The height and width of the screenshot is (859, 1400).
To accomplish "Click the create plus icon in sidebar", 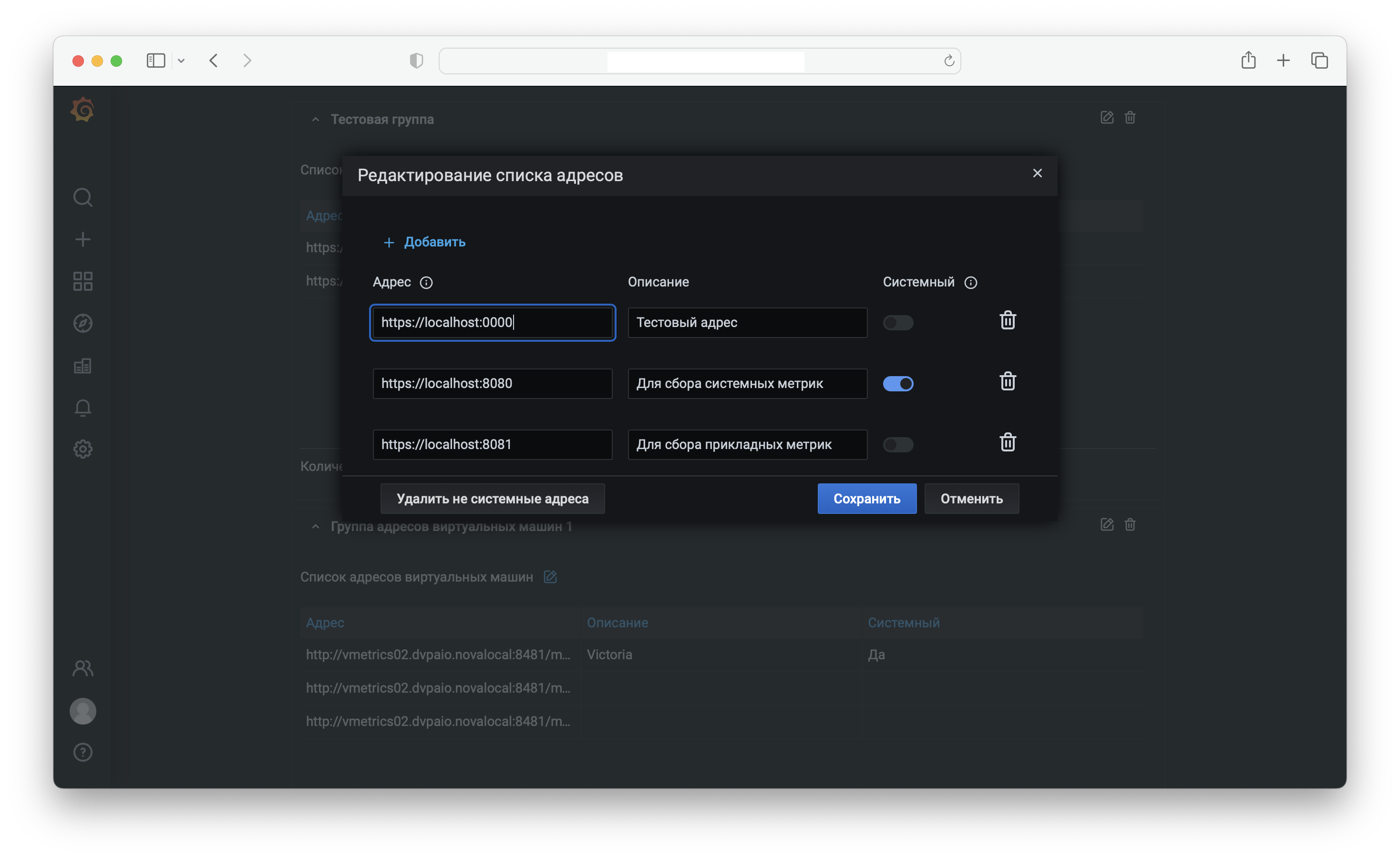I will click(83, 239).
